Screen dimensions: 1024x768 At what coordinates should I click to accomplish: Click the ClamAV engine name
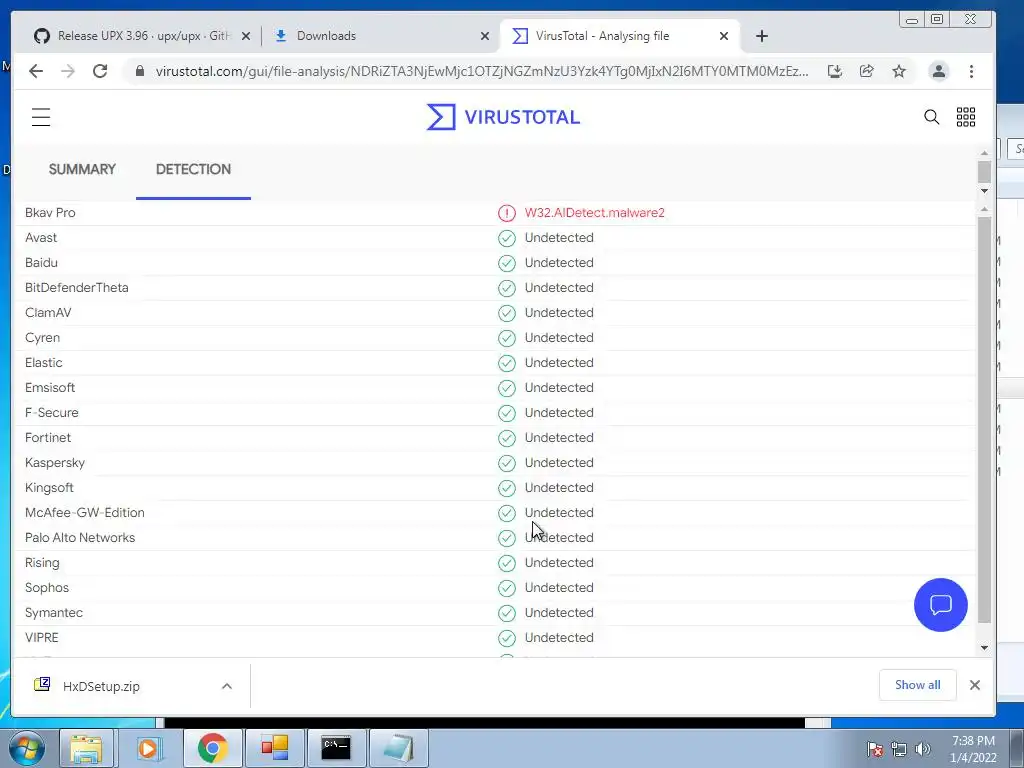[48, 313]
